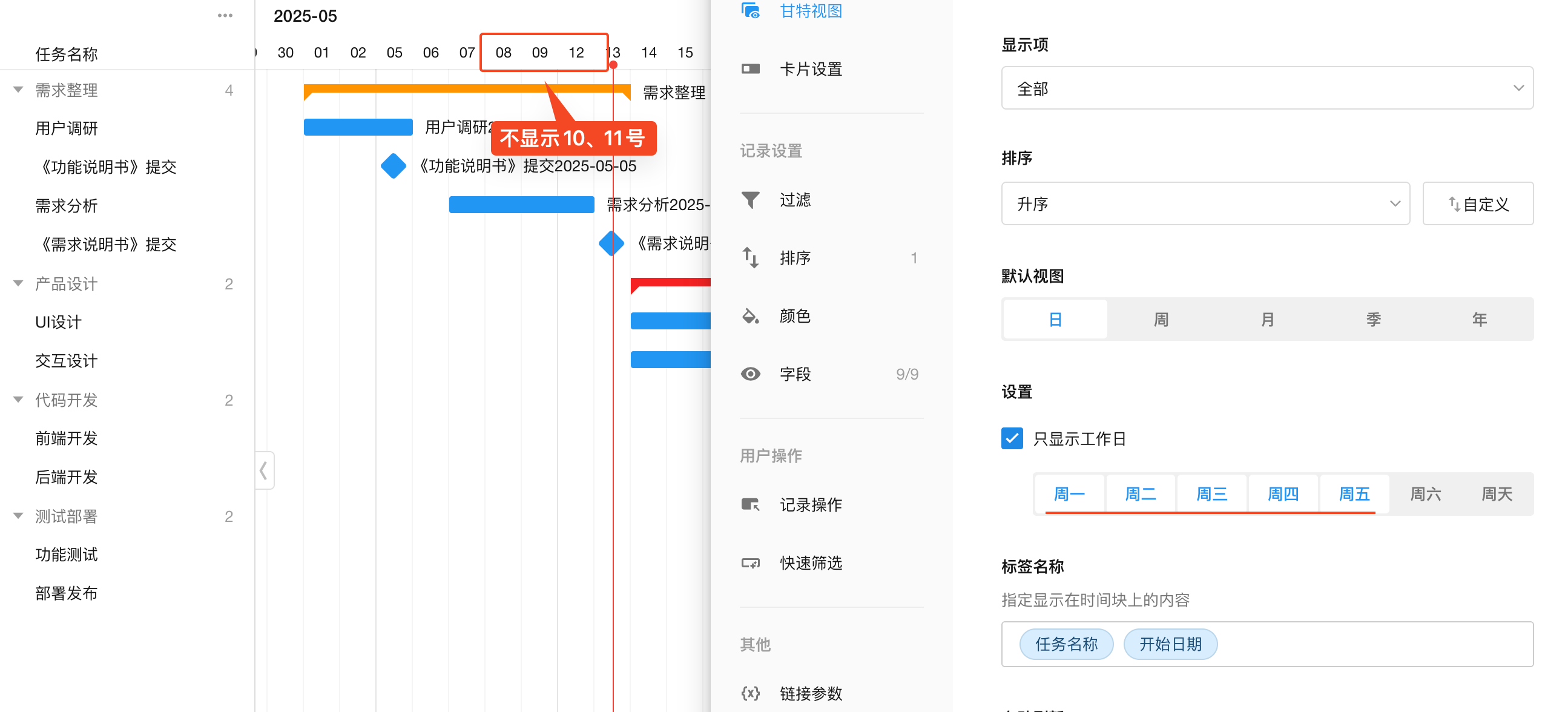Switch default view to week (周)

(x=1161, y=319)
